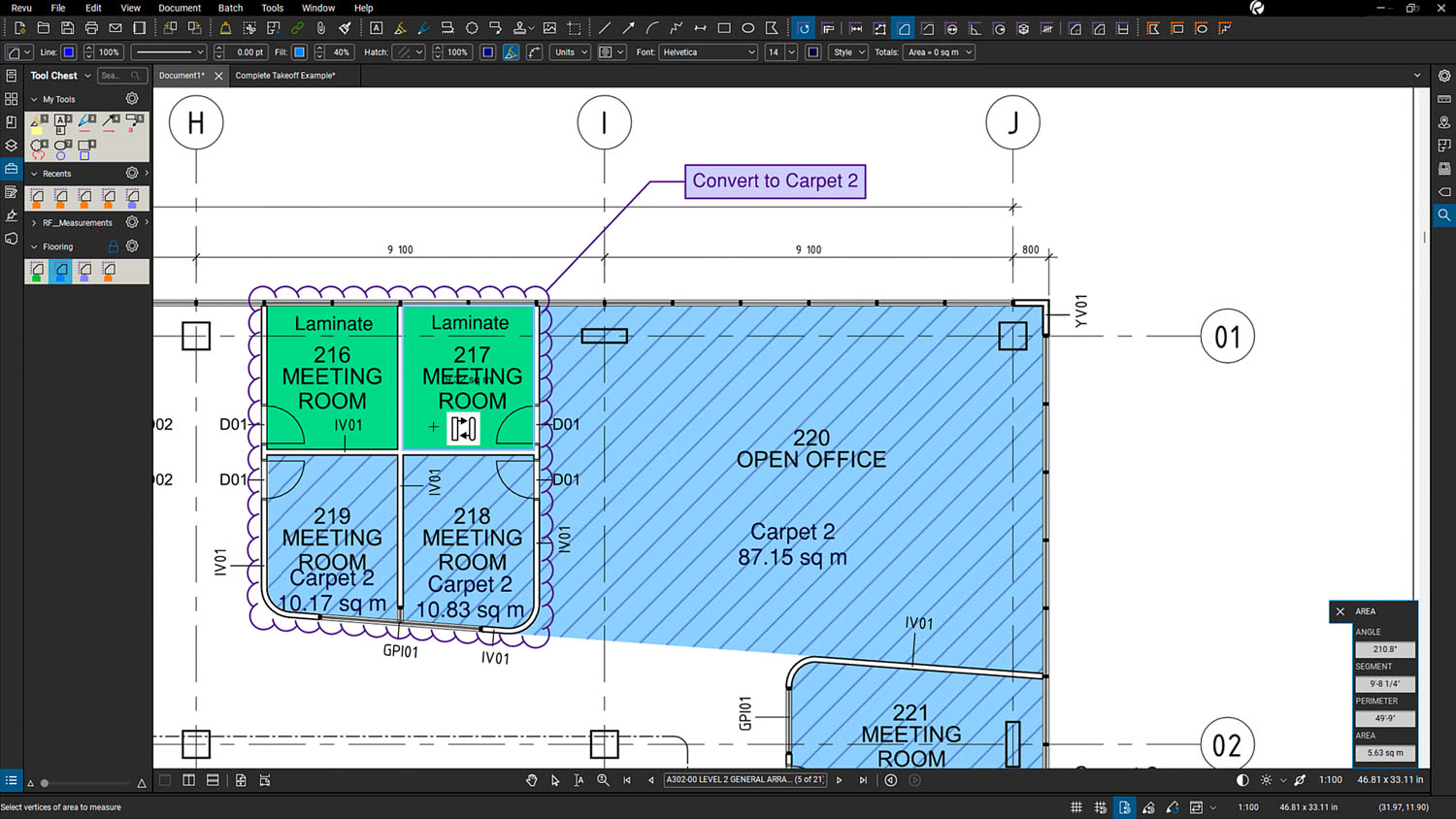Close the Area measurement panel
The width and height of the screenshot is (1456, 819).
point(1340,611)
